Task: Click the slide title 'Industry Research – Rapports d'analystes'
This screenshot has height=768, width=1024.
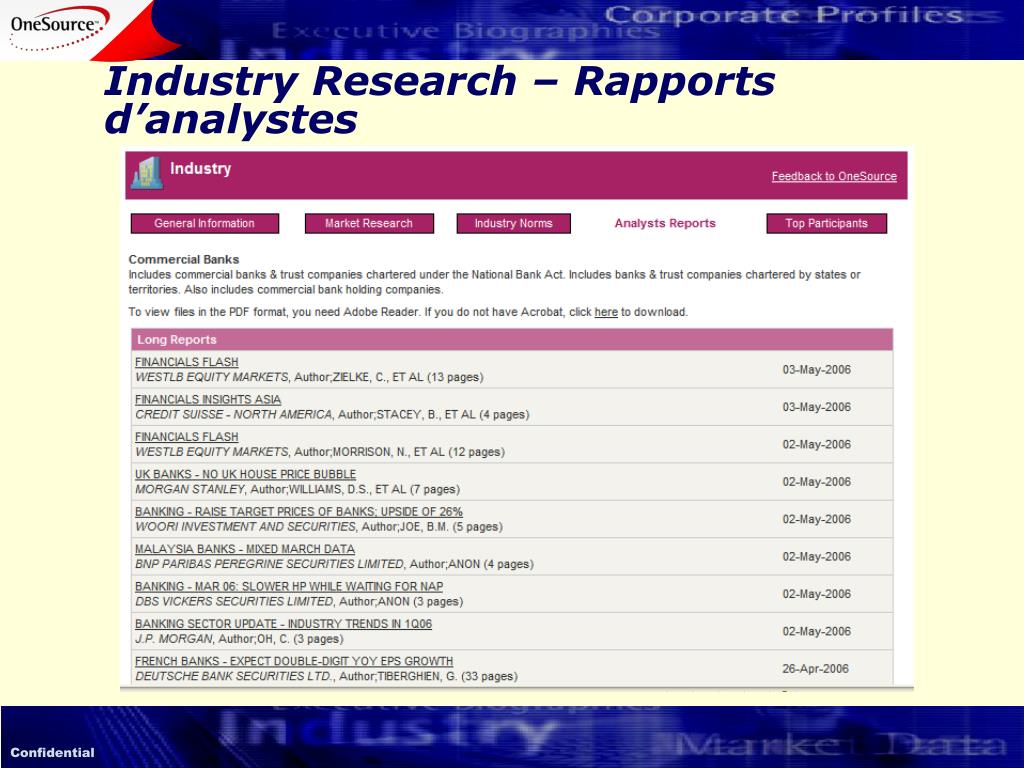Action: pyautogui.click(x=439, y=100)
